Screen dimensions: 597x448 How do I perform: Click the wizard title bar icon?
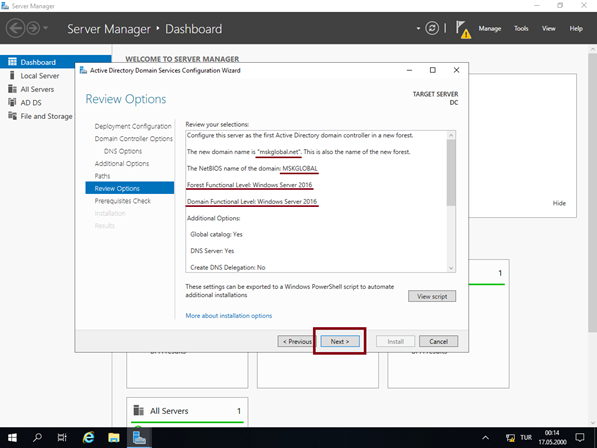click(83, 70)
